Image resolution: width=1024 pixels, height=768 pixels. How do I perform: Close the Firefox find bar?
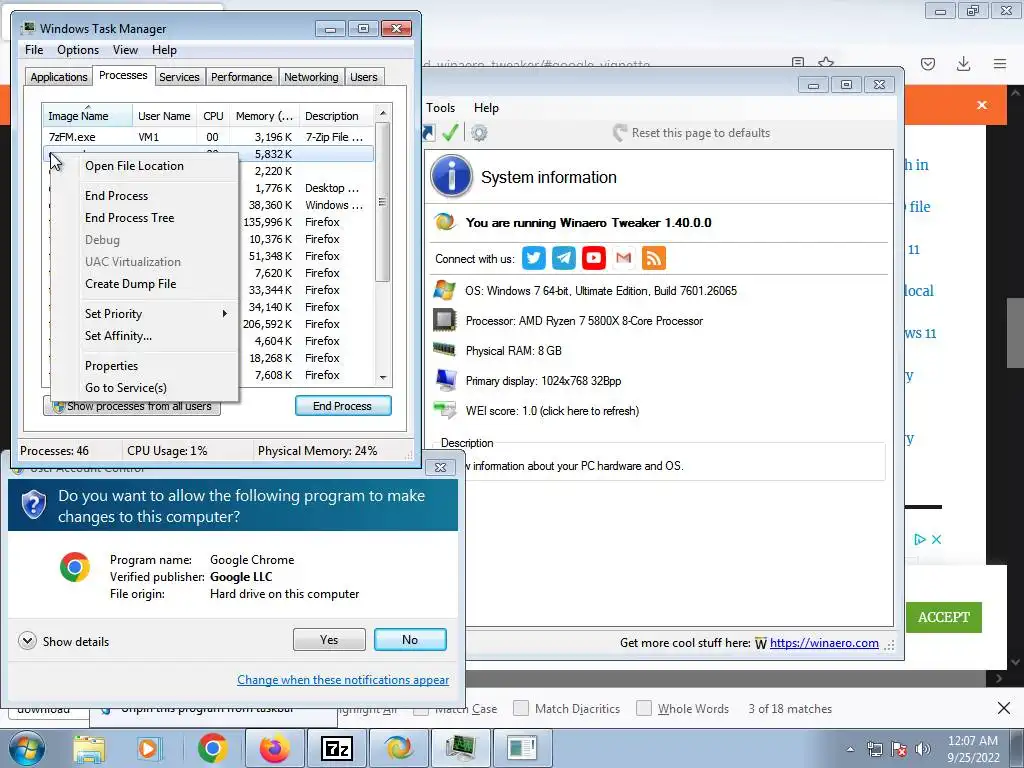(1004, 708)
